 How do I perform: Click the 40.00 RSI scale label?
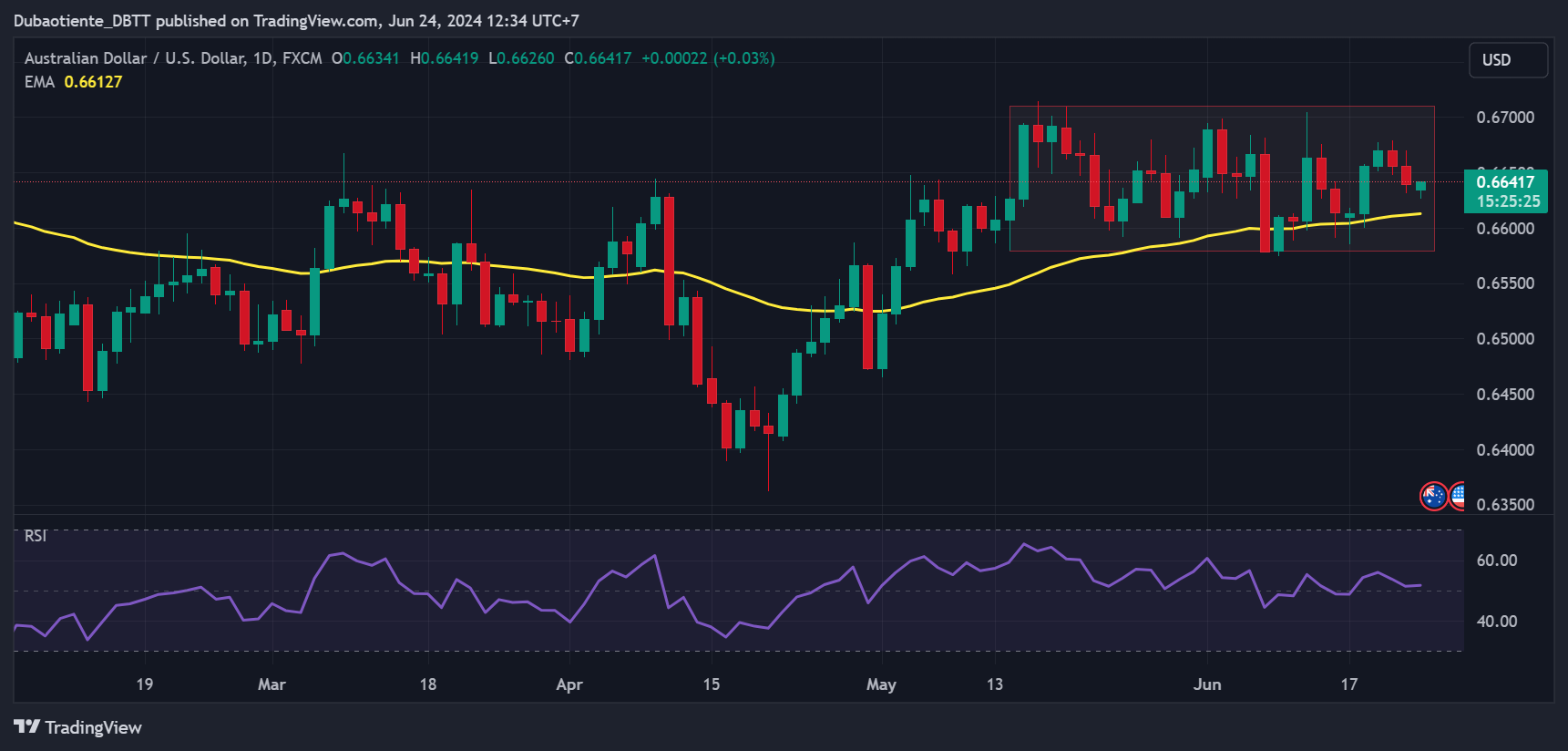point(1497,622)
